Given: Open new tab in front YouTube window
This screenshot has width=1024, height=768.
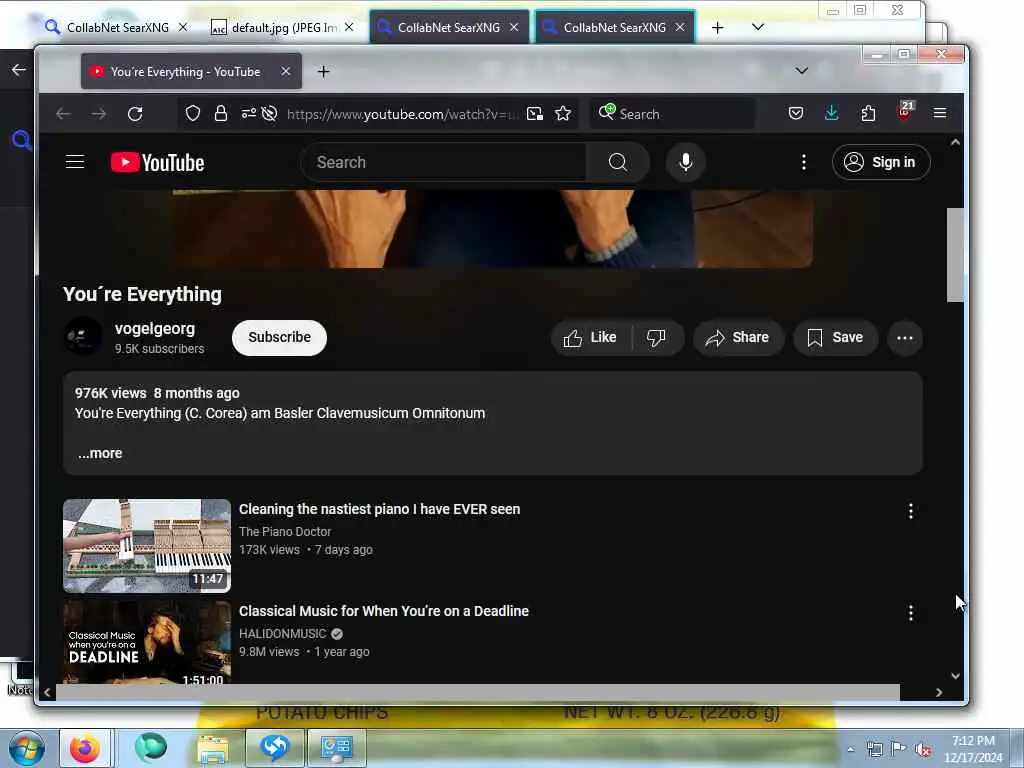Looking at the screenshot, I should point(323,72).
